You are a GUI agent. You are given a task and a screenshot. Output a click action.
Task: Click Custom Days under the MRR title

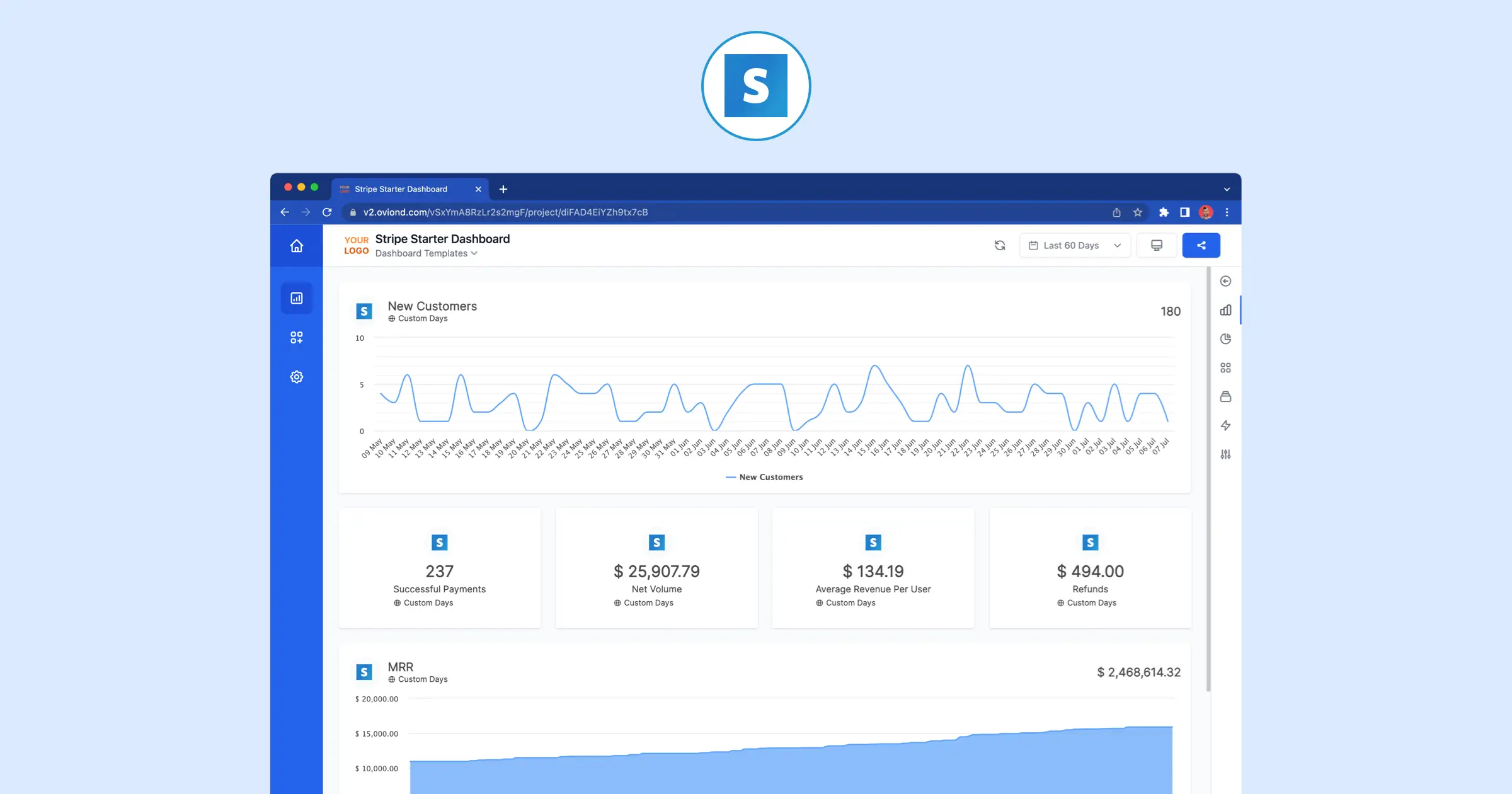tap(418, 679)
